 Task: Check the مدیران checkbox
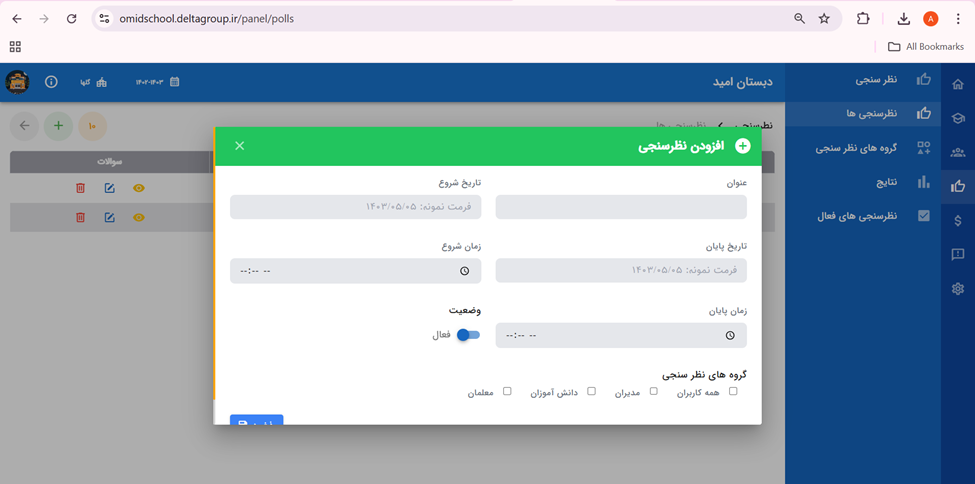(x=654, y=391)
